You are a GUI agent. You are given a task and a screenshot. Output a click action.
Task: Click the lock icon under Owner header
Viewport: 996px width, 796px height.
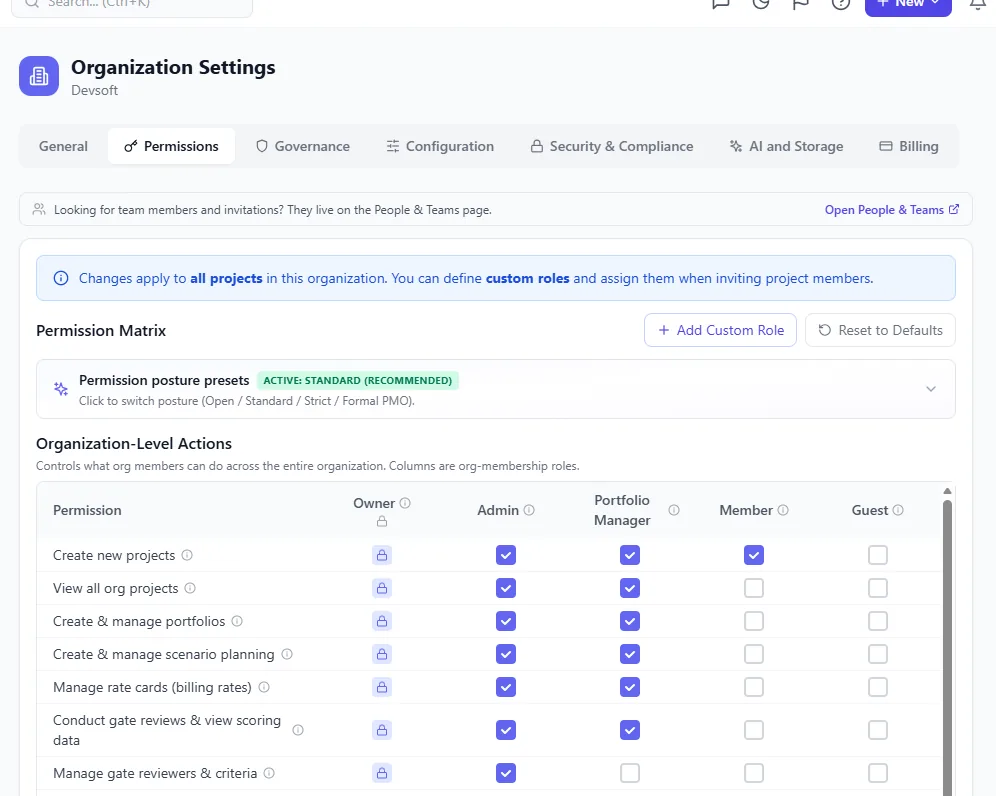(382, 522)
